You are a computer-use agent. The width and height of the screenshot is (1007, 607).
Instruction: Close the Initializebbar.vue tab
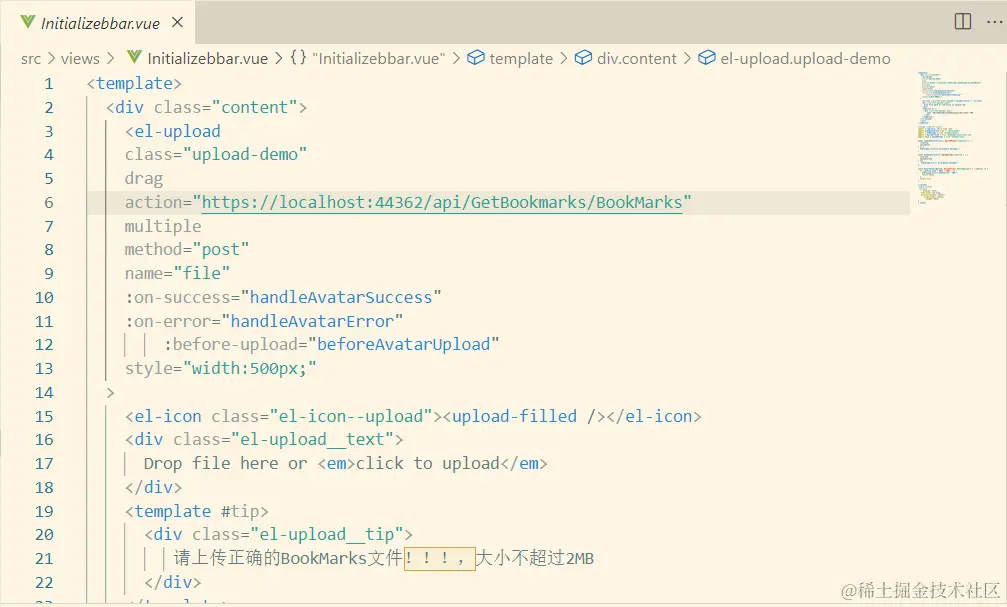click(178, 22)
